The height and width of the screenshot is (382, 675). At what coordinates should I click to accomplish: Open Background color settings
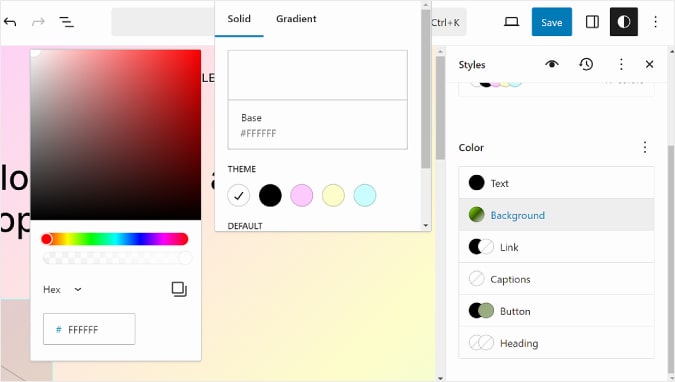557,215
